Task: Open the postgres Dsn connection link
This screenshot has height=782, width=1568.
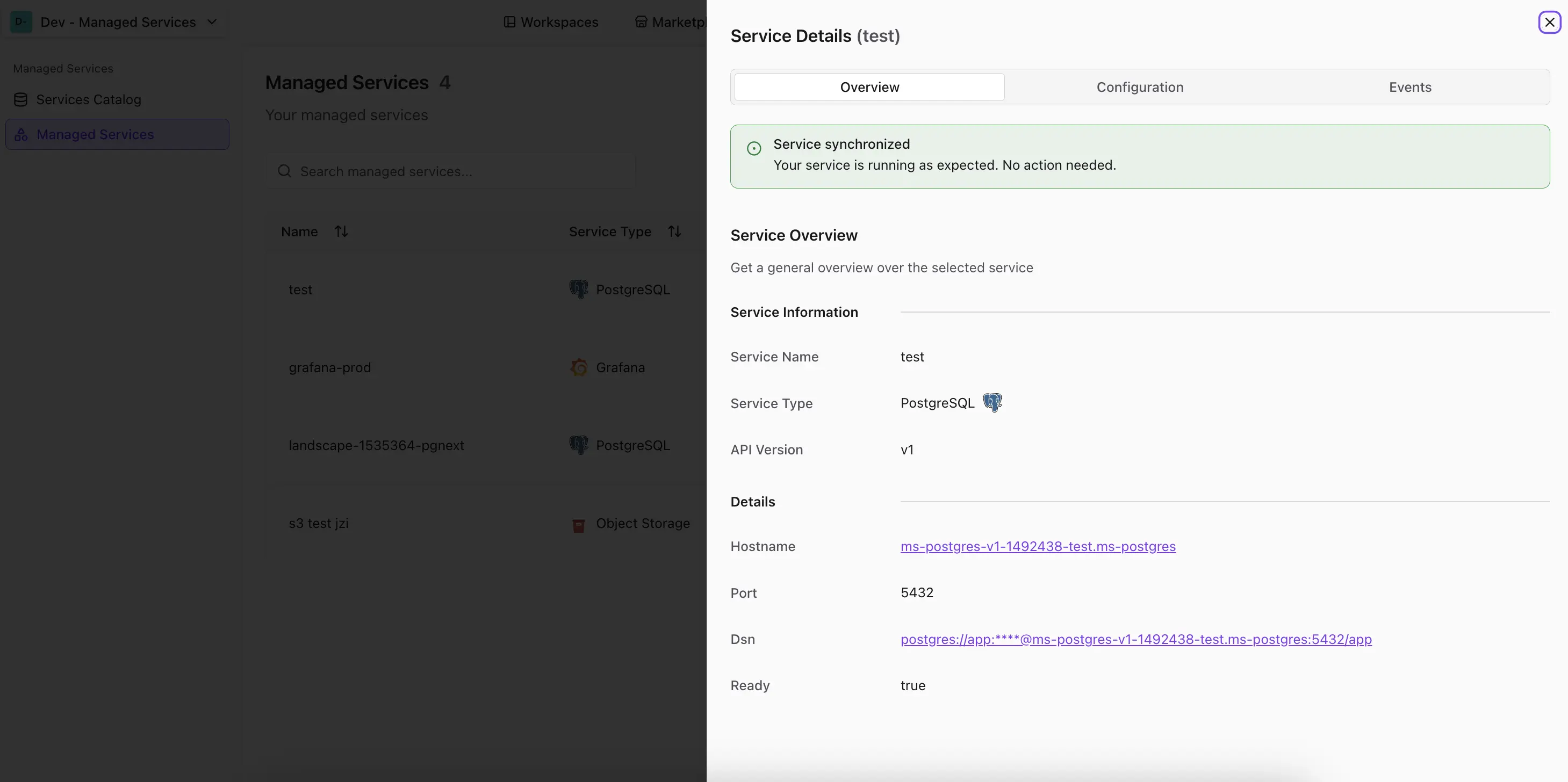Action: (1137, 639)
